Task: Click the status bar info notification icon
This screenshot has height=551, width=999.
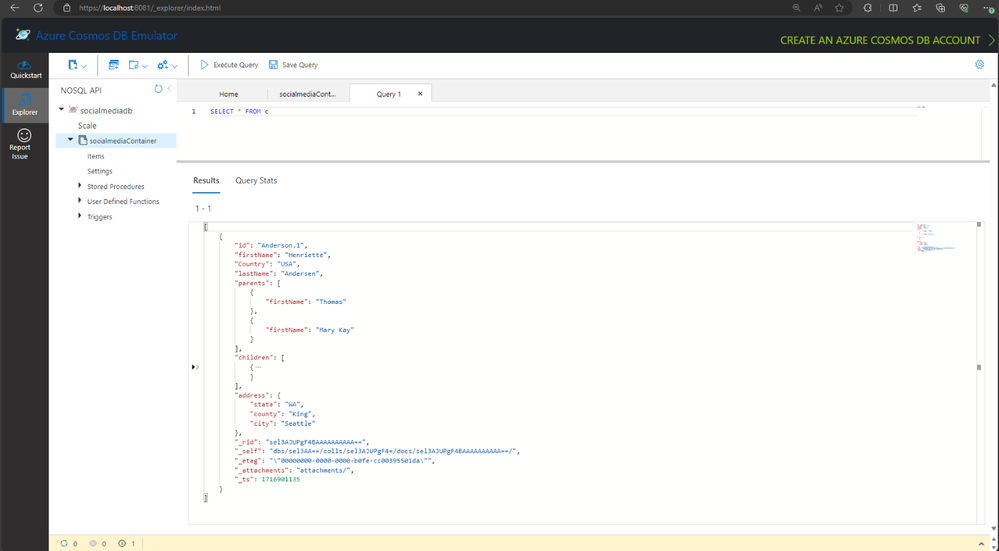Action: [122, 543]
